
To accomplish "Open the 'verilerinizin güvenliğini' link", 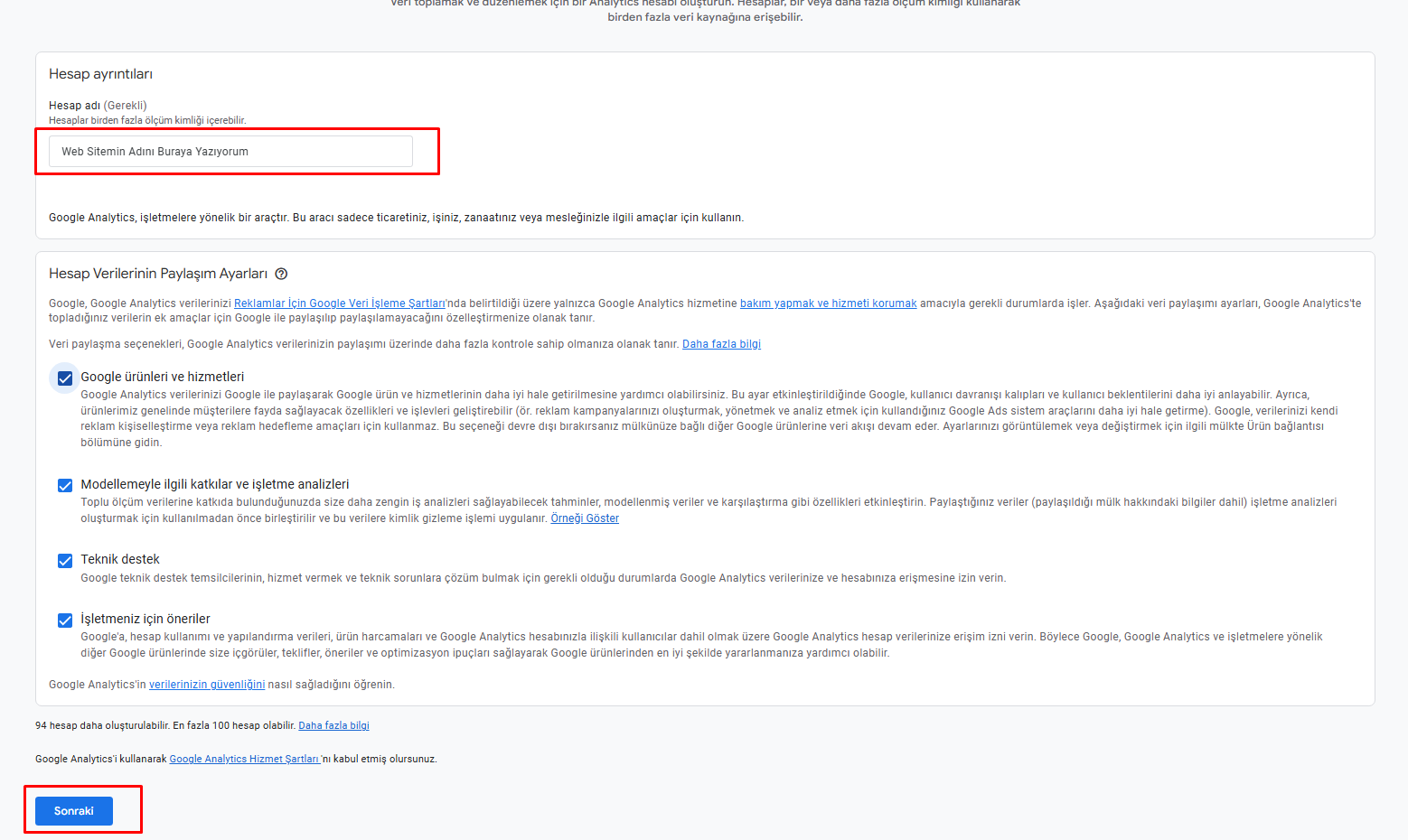I will tap(207, 685).
